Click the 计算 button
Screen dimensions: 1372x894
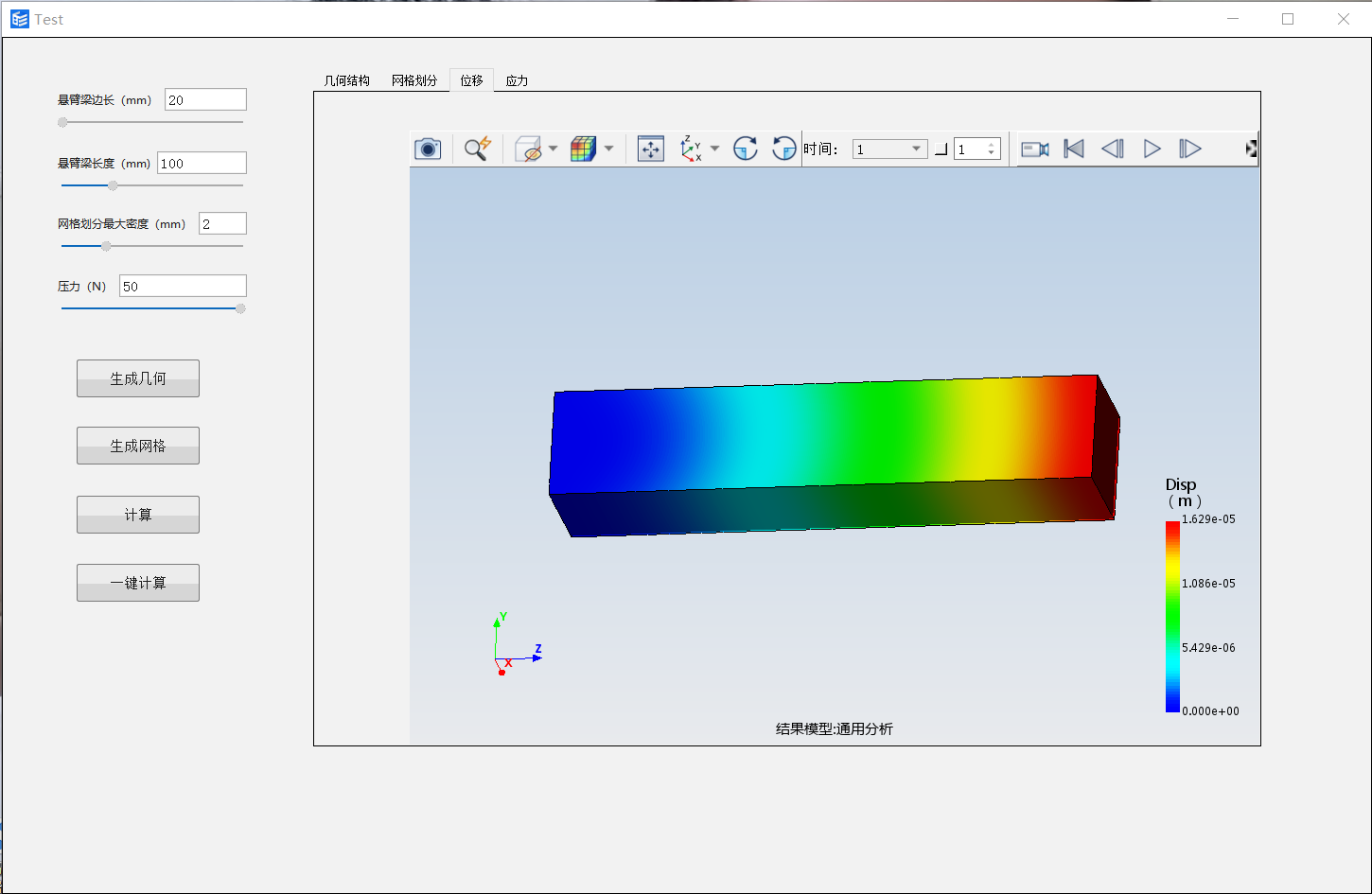coord(138,515)
